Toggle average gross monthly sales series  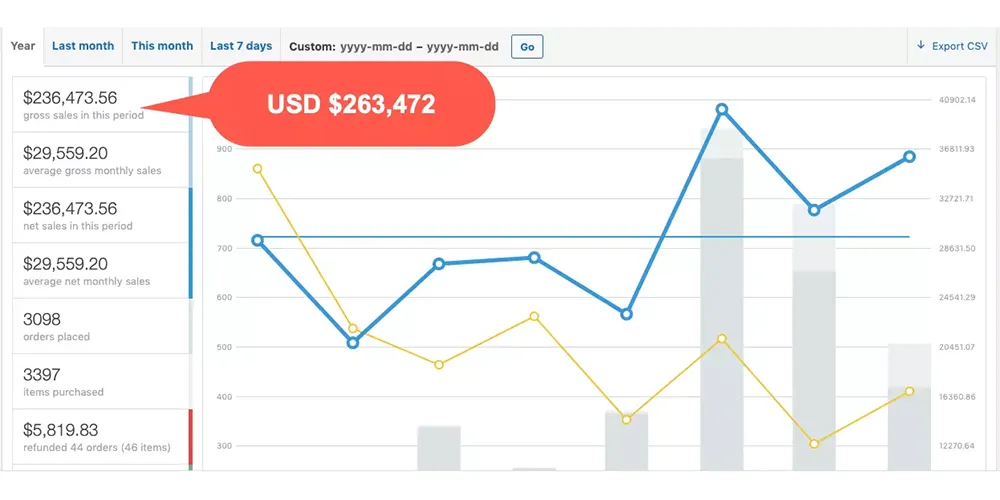[100, 160]
